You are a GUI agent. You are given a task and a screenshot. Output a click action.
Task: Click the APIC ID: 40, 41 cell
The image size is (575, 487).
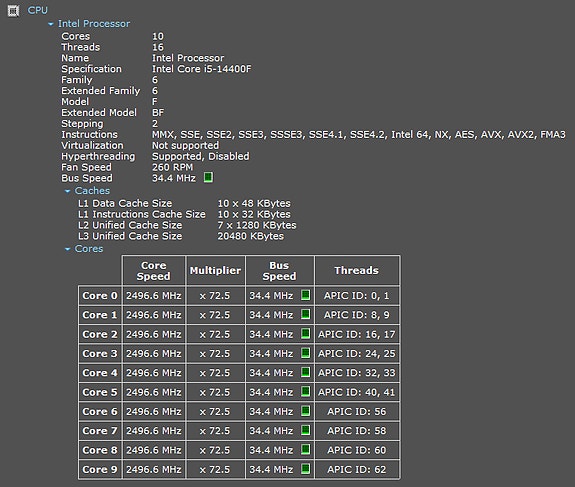[357, 392]
